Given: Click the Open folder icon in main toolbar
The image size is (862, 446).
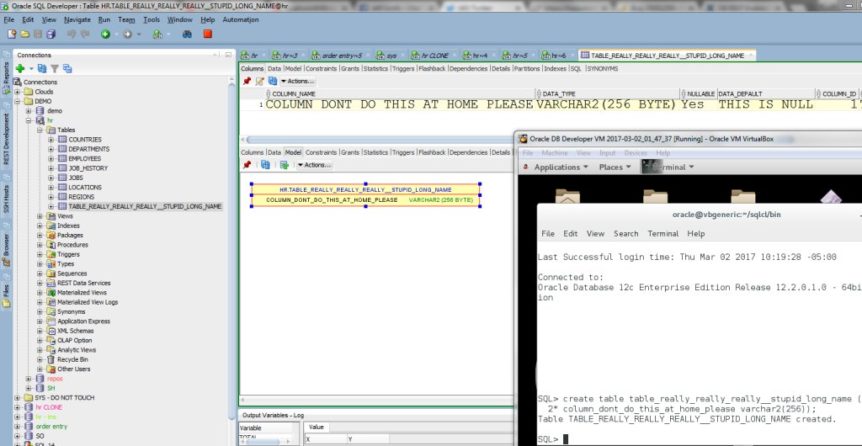Looking at the screenshot, I should pos(24,34).
